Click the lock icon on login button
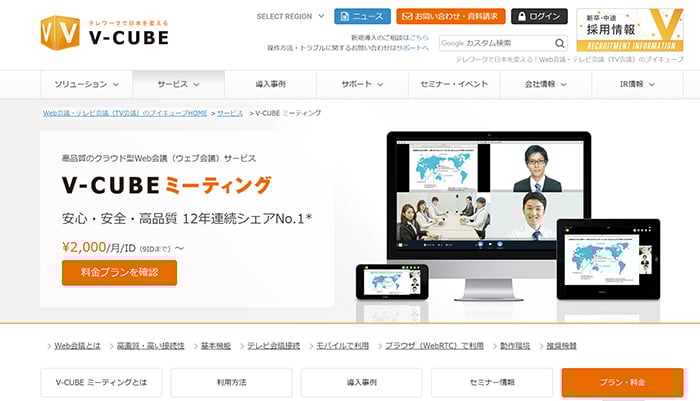700x401 pixels. coord(521,17)
